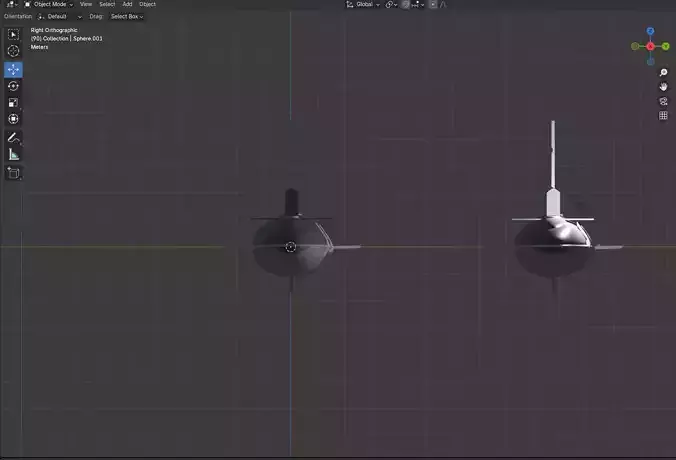Choose the Measure tool
Image resolution: width=676 pixels, height=460 pixels.
13,154
